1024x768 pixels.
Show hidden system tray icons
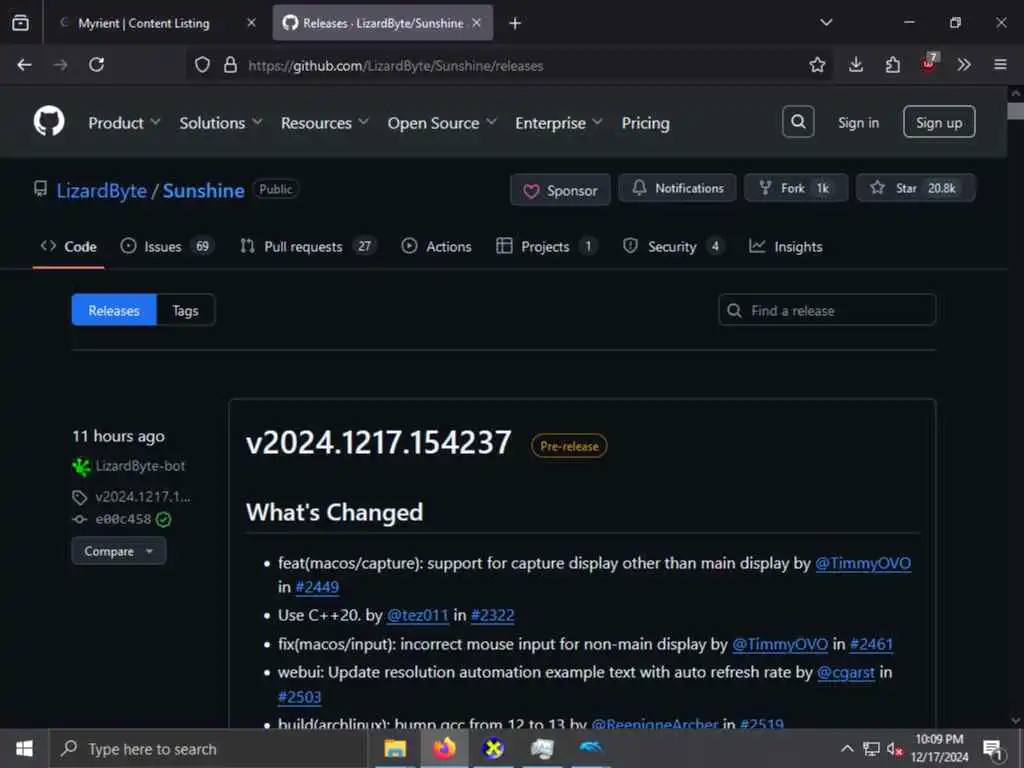[846, 749]
